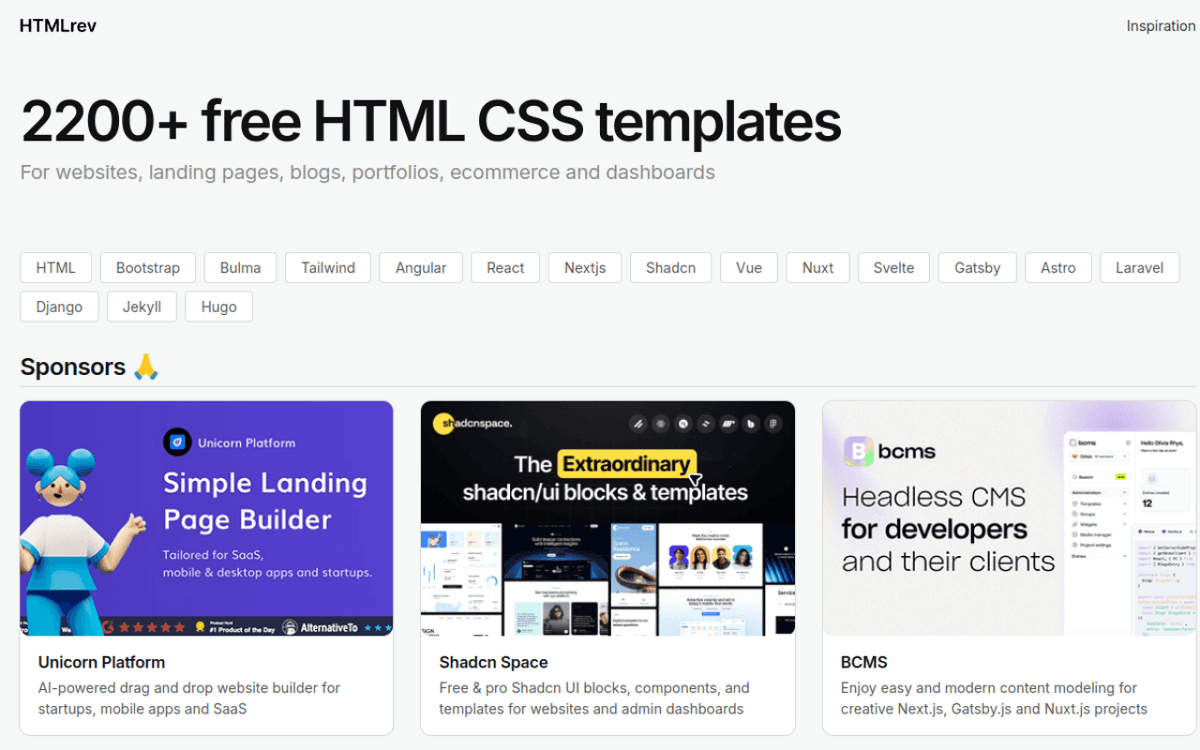Choose the Bulma category tag

tap(240, 268)
